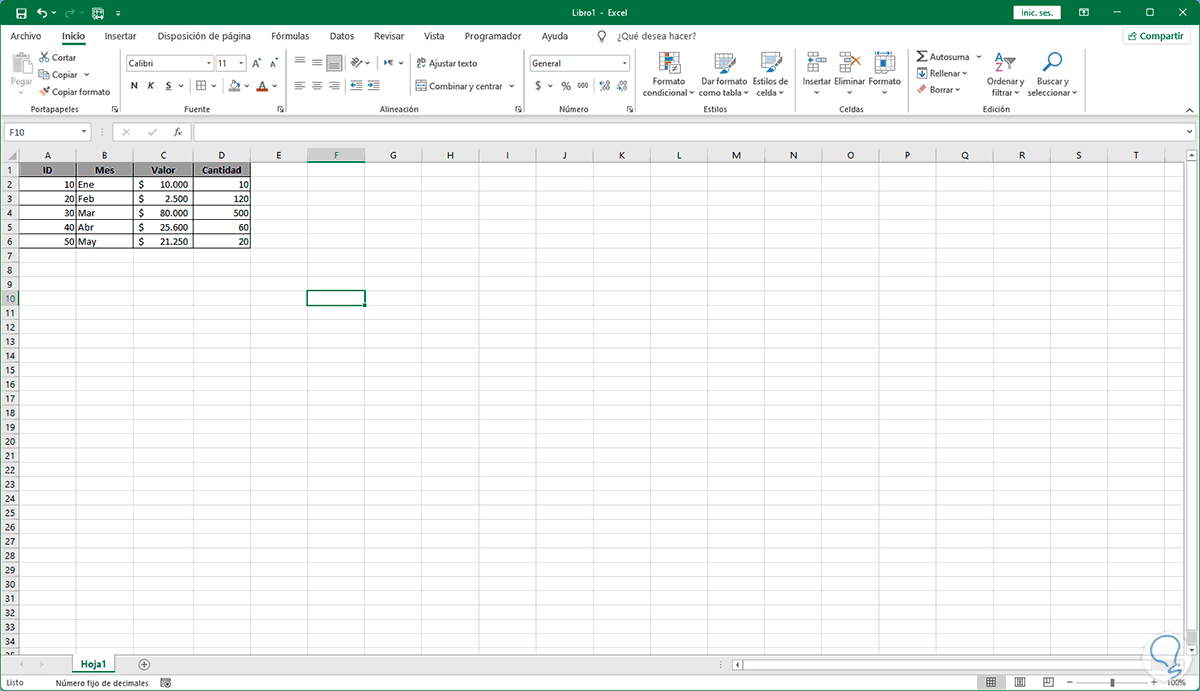Switch to the Datos tab
The image size is (1200, 691).
(x=342, y=36)
